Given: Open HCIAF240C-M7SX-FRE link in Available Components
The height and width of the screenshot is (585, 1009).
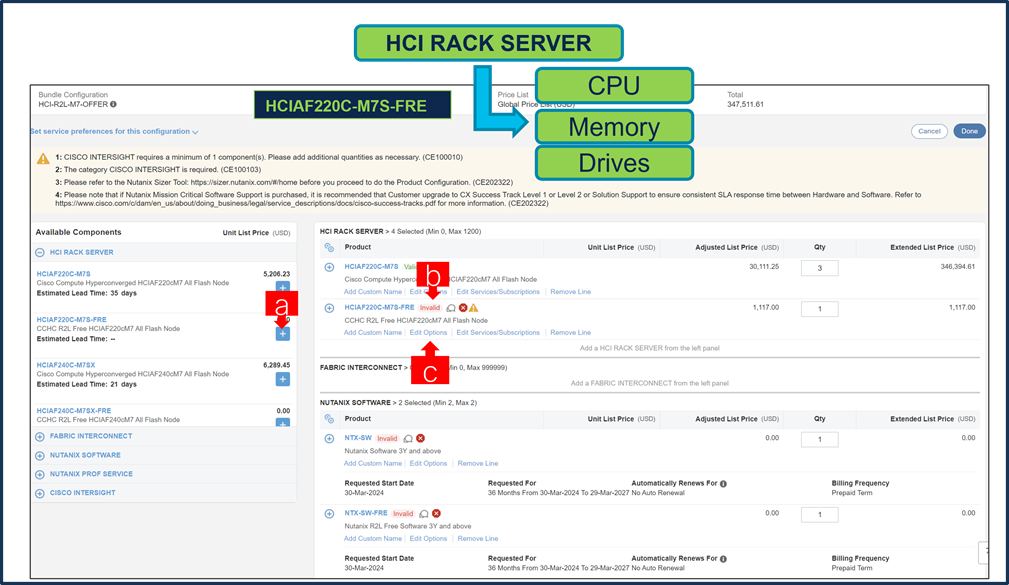Looking at the screenshot, I should pos(74,411).
